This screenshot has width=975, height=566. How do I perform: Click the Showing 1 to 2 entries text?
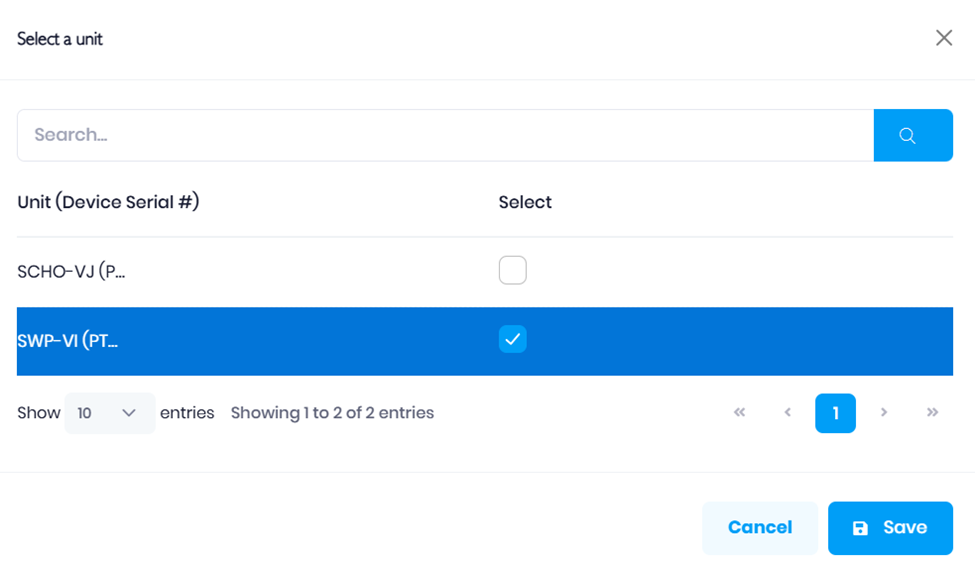[x=332, y=413]
